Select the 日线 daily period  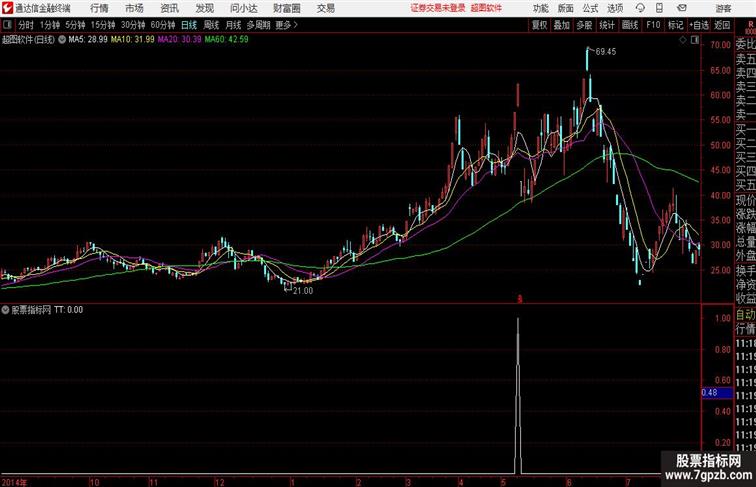pyautogui.click(x=189, y=25)
